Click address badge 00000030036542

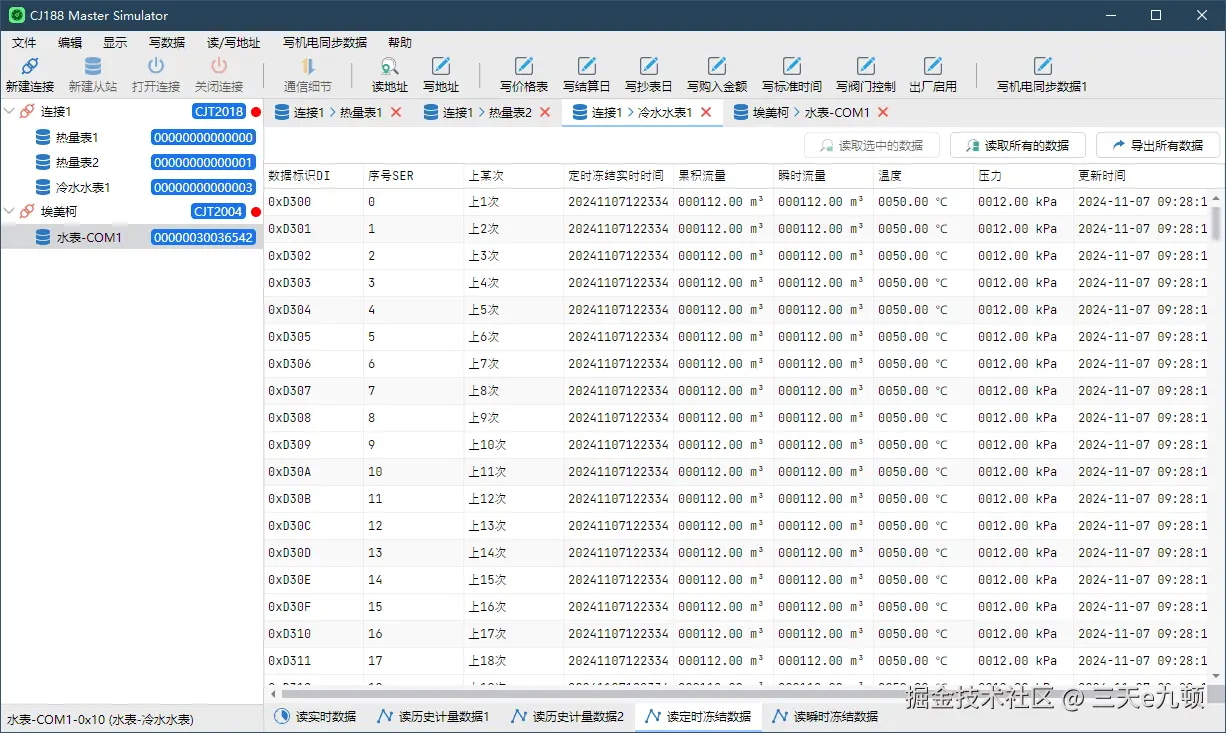(203, 237)
